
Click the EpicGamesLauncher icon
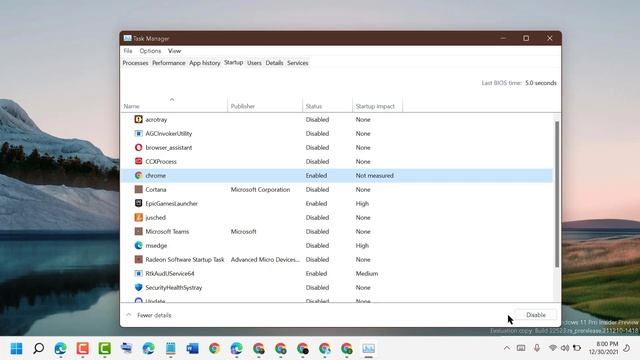[138, 203]
